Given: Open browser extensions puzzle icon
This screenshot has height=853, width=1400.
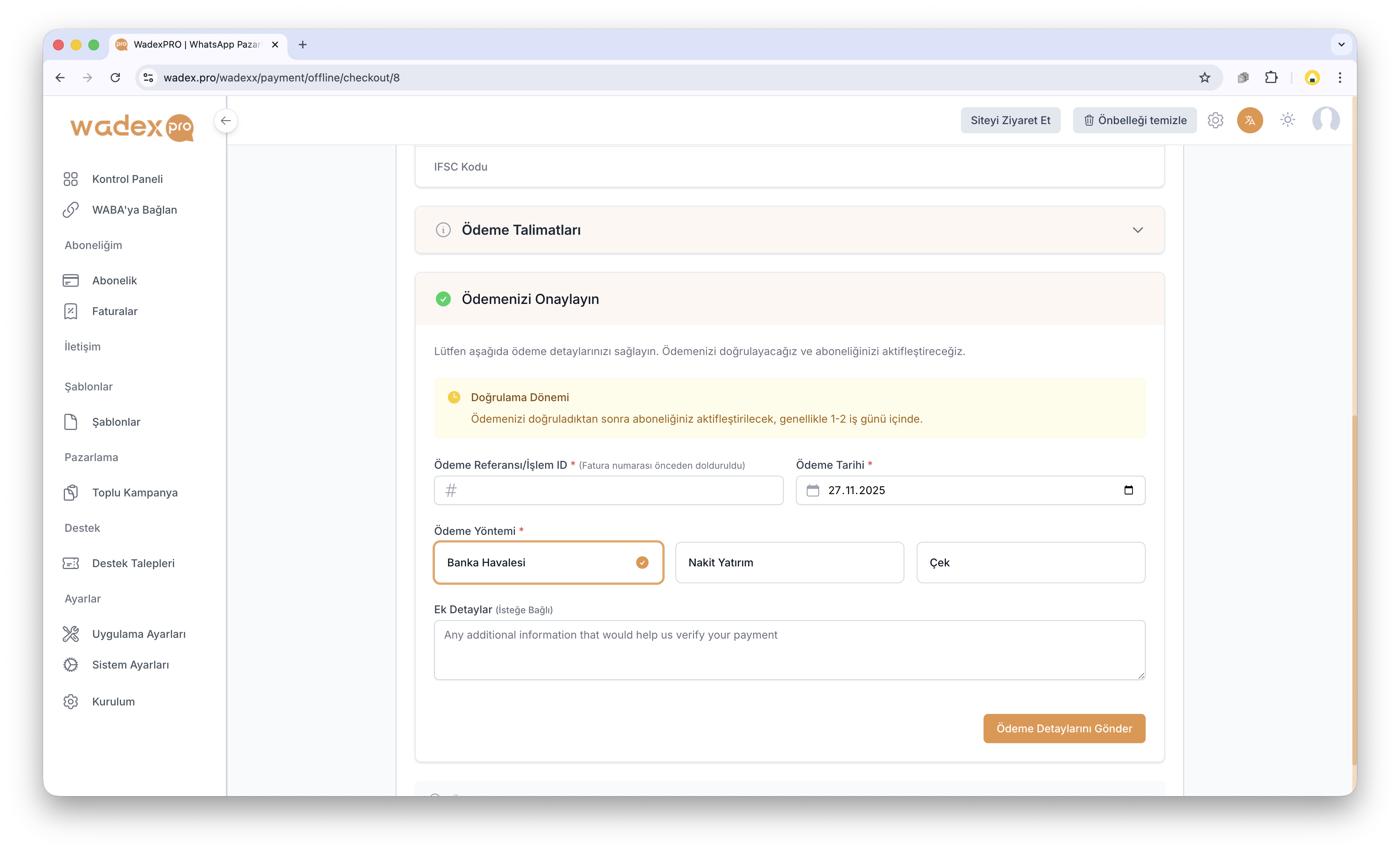Looking at the screenshot, I should [x=1271, y=78].
